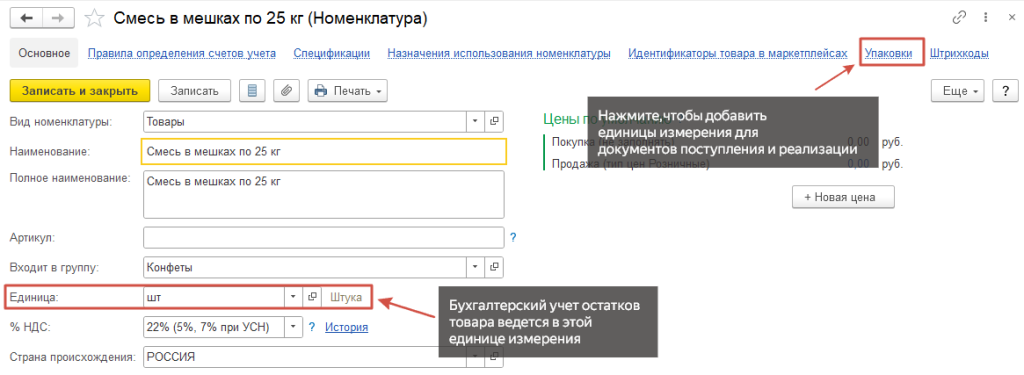Expand the % НДС dropdown arrow
The image size is (1024, 375).
pos(293,326)
